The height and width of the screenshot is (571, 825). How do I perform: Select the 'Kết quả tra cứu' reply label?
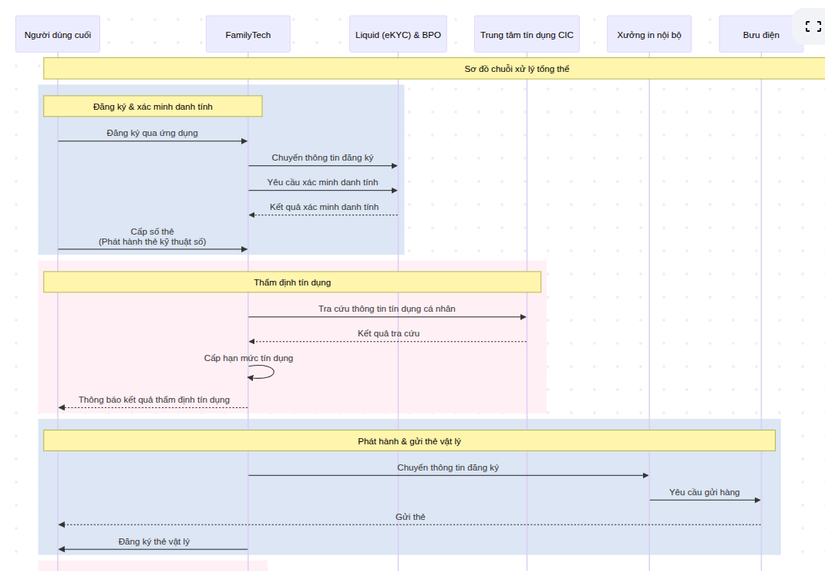click(388, 334)
